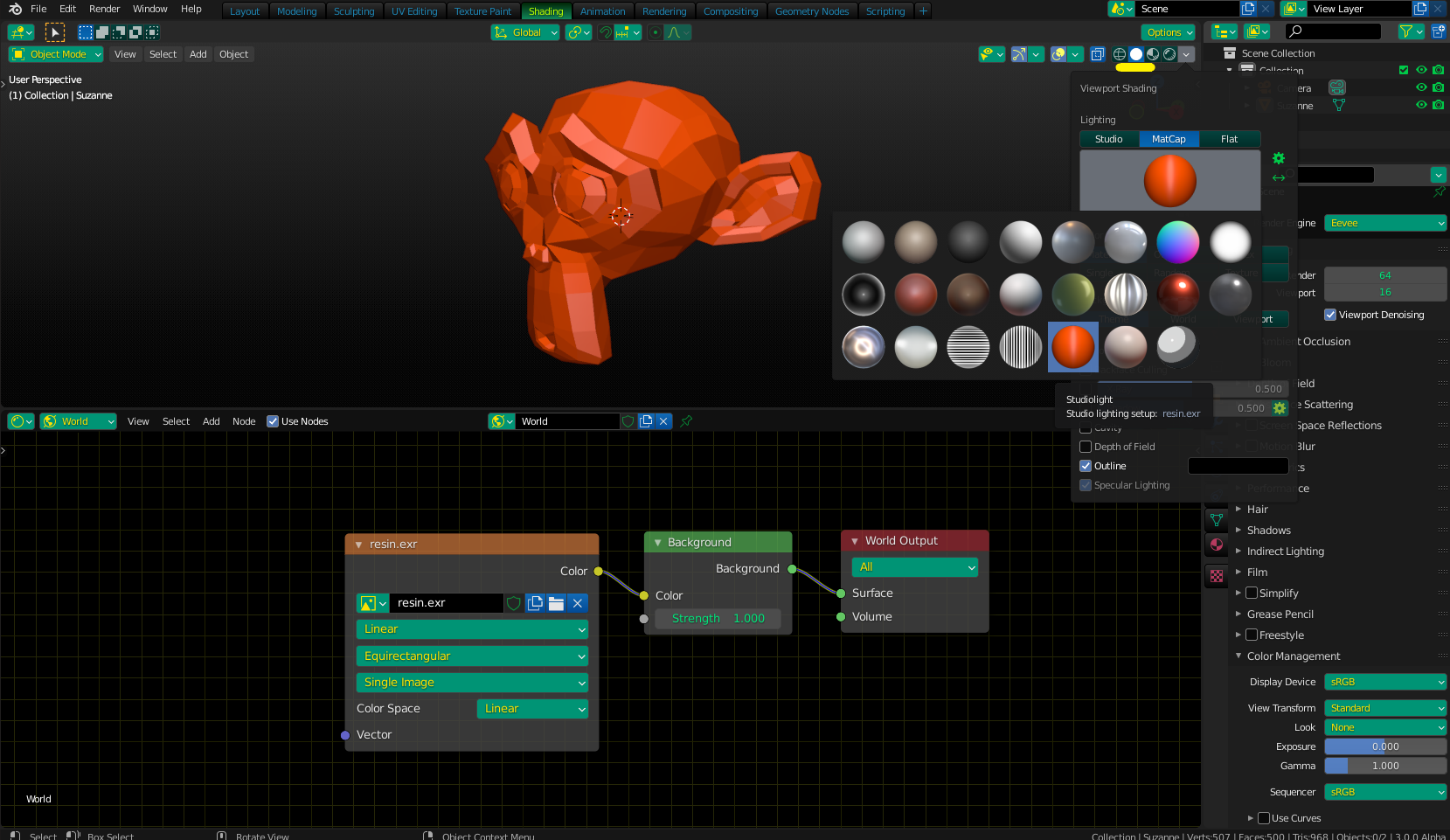
Task: Exclude Collection via its green checkbox
Action: (x=1404, y=70)
